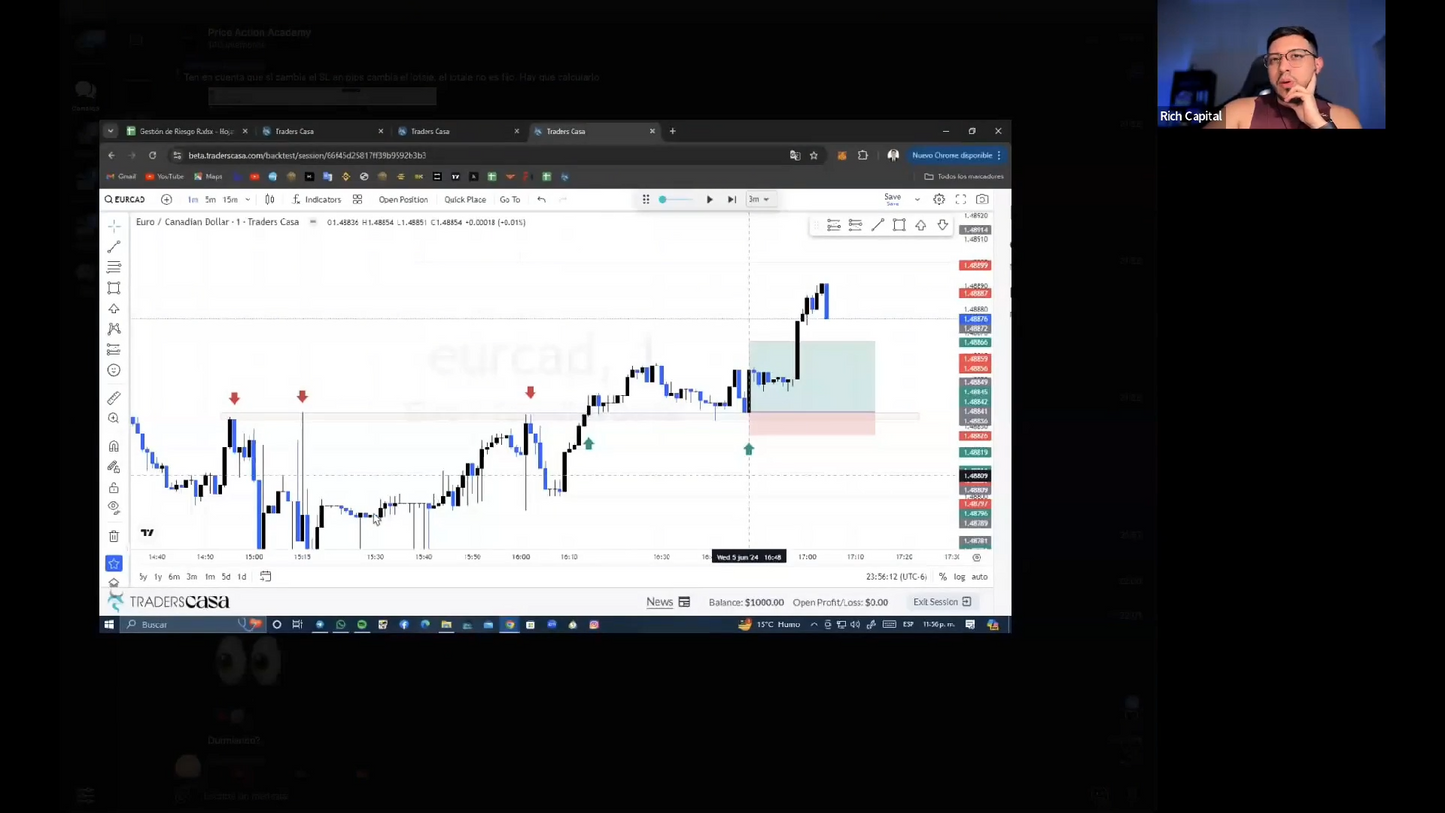Pick the ruler measure tool
The height and width of the screenshot is (813, 1445).
(114, 398)
